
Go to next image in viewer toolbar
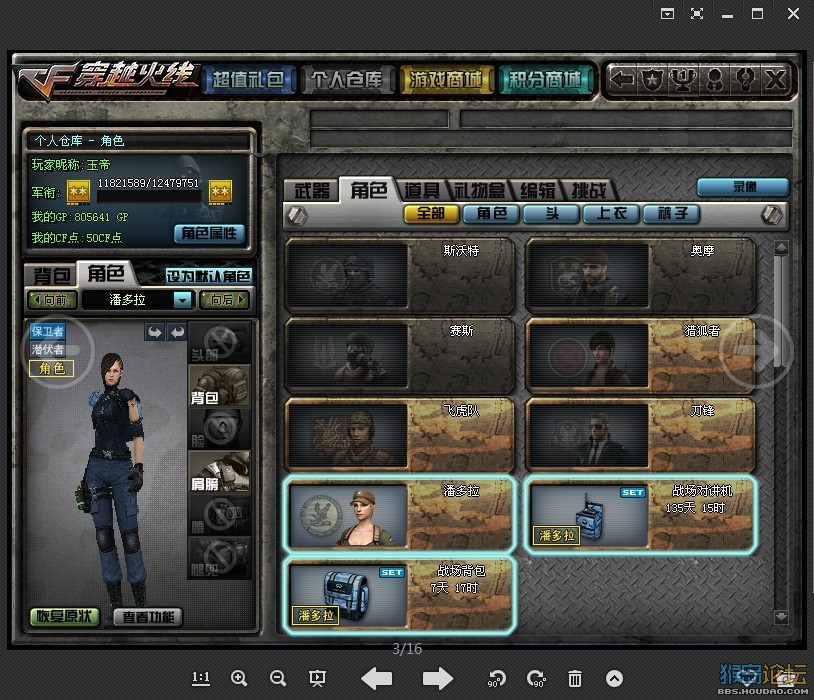pos(438,678)
